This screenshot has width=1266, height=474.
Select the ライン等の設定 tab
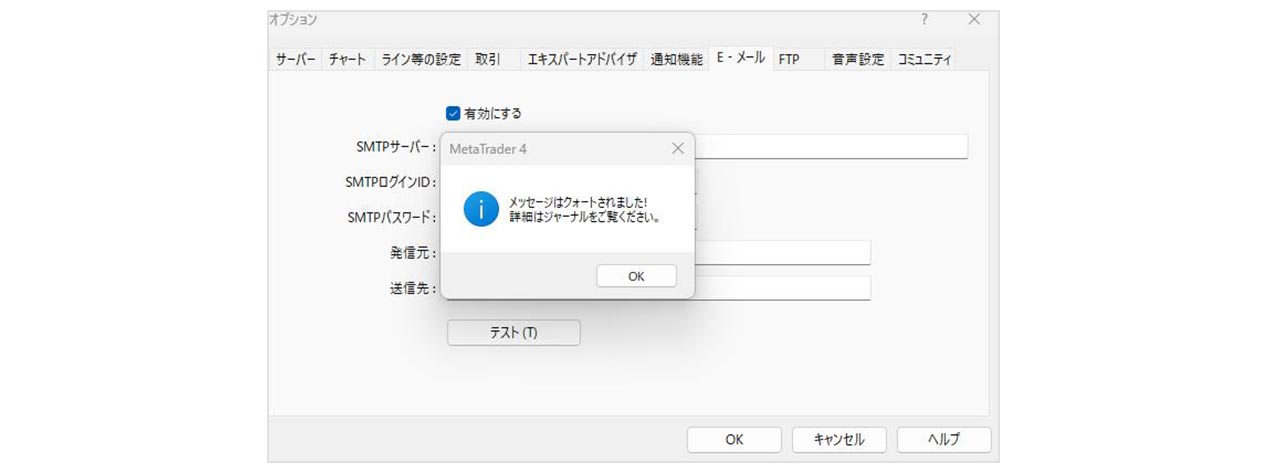(421, 60)
